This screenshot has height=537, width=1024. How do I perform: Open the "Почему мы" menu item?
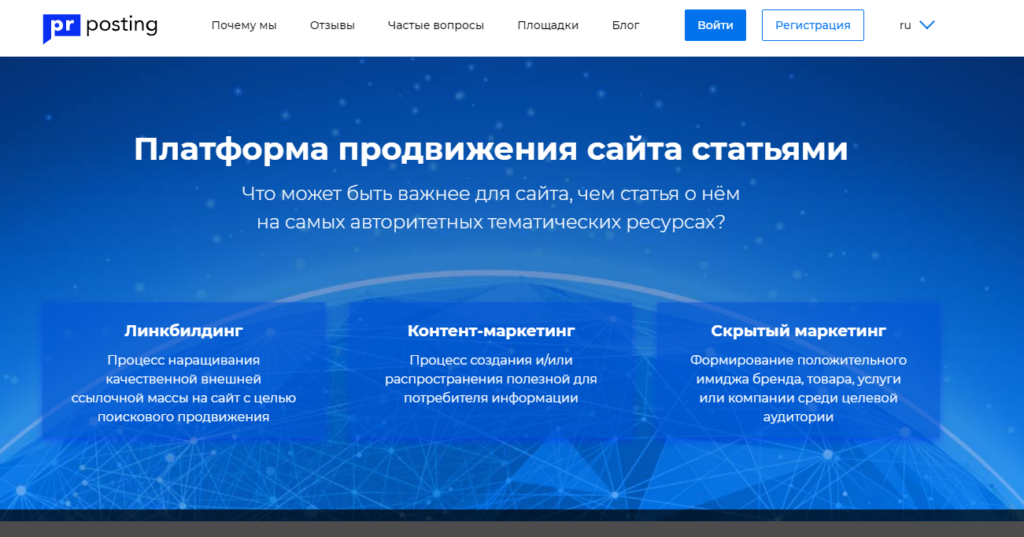coord(244,25)
